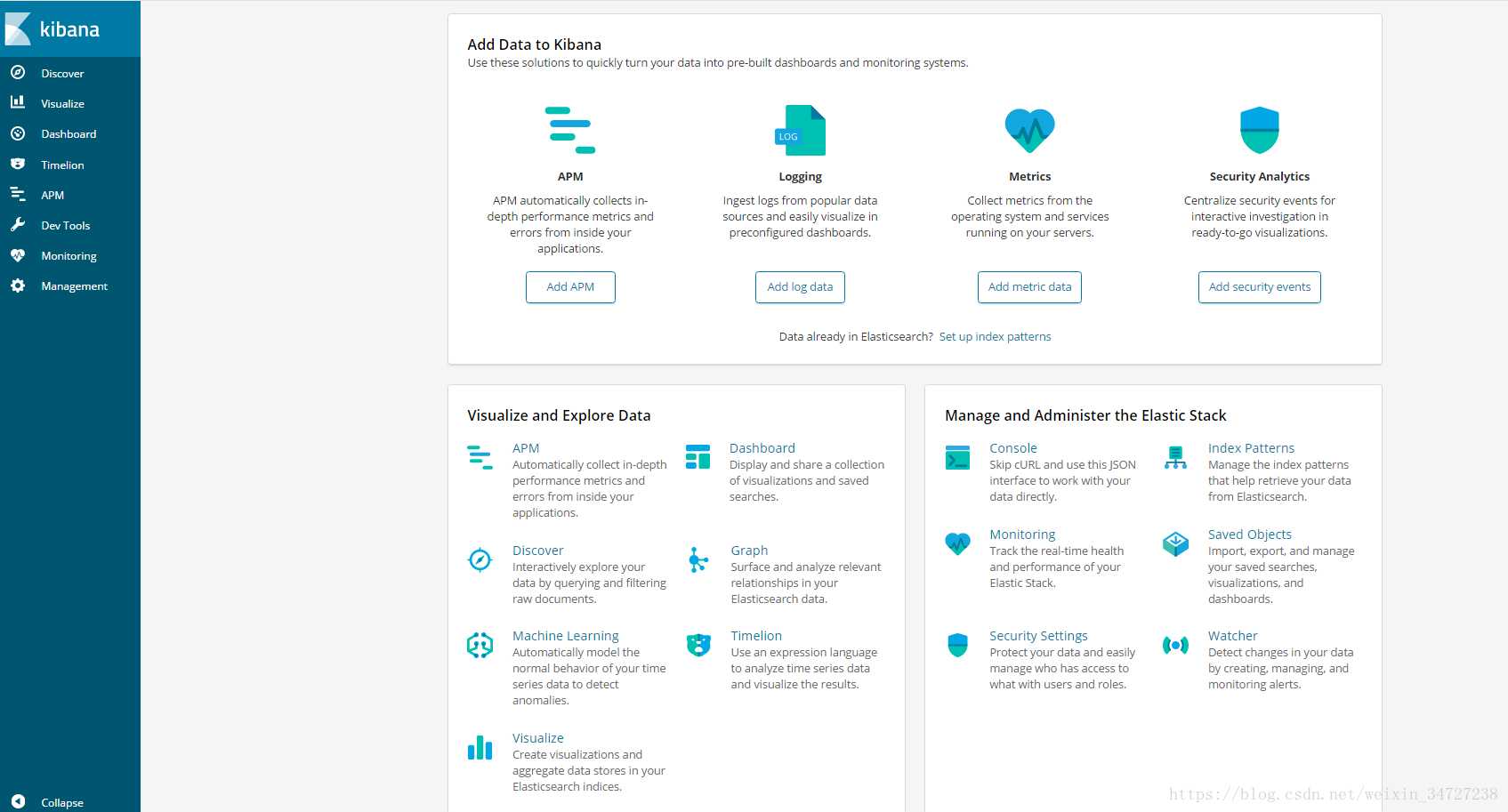Select Monitoring in sidebar
The width and height of the screenshot is (1508, 812).
tap(69, 255)
